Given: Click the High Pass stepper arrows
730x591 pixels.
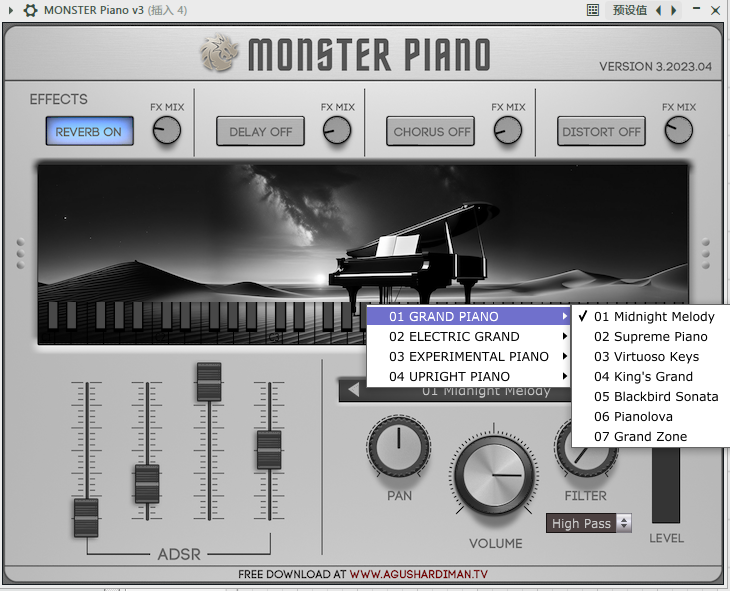Looking at the screenshot, I should [624, 523].
